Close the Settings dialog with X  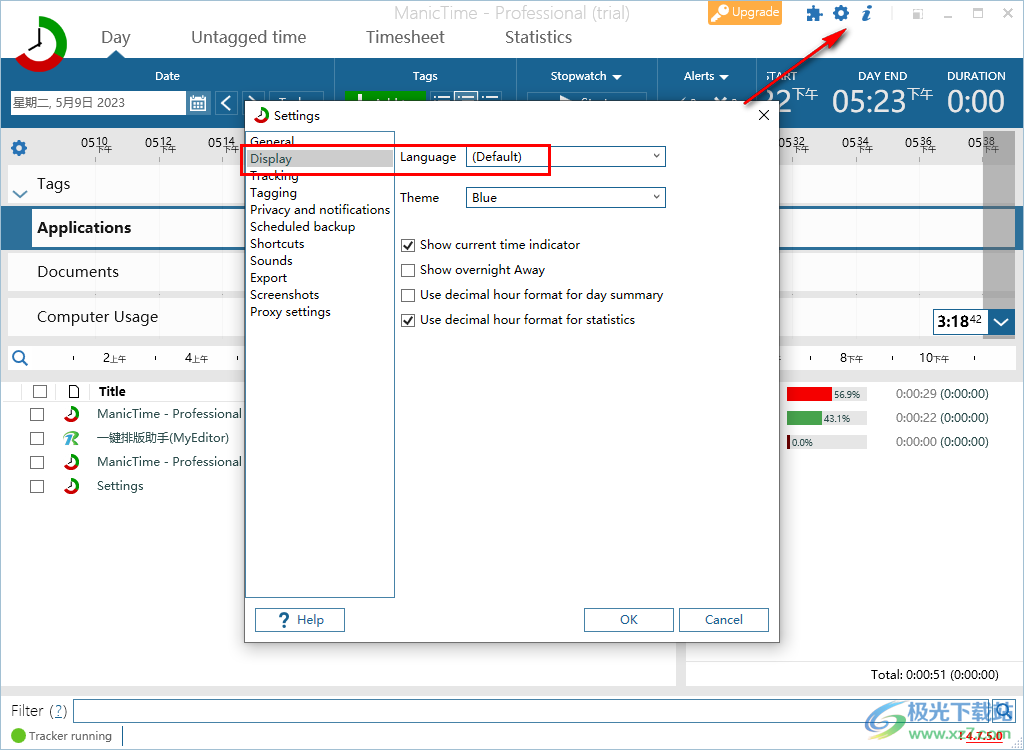pyautogui.click(x=764, y=116)
